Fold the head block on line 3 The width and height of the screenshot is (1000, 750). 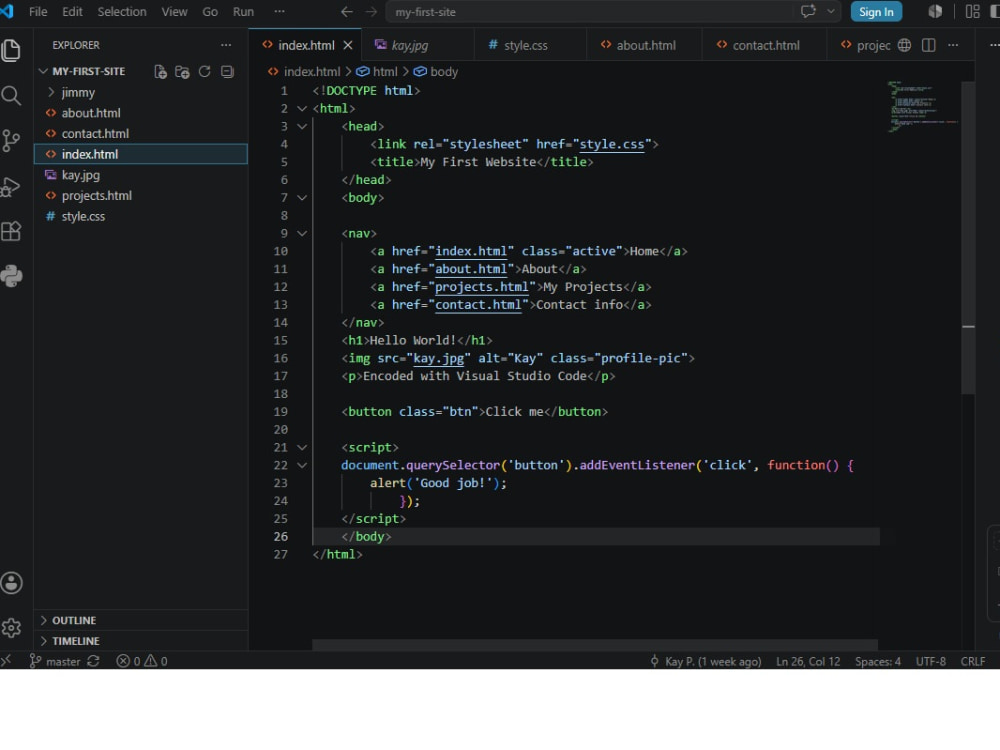(x=302, y=126)
